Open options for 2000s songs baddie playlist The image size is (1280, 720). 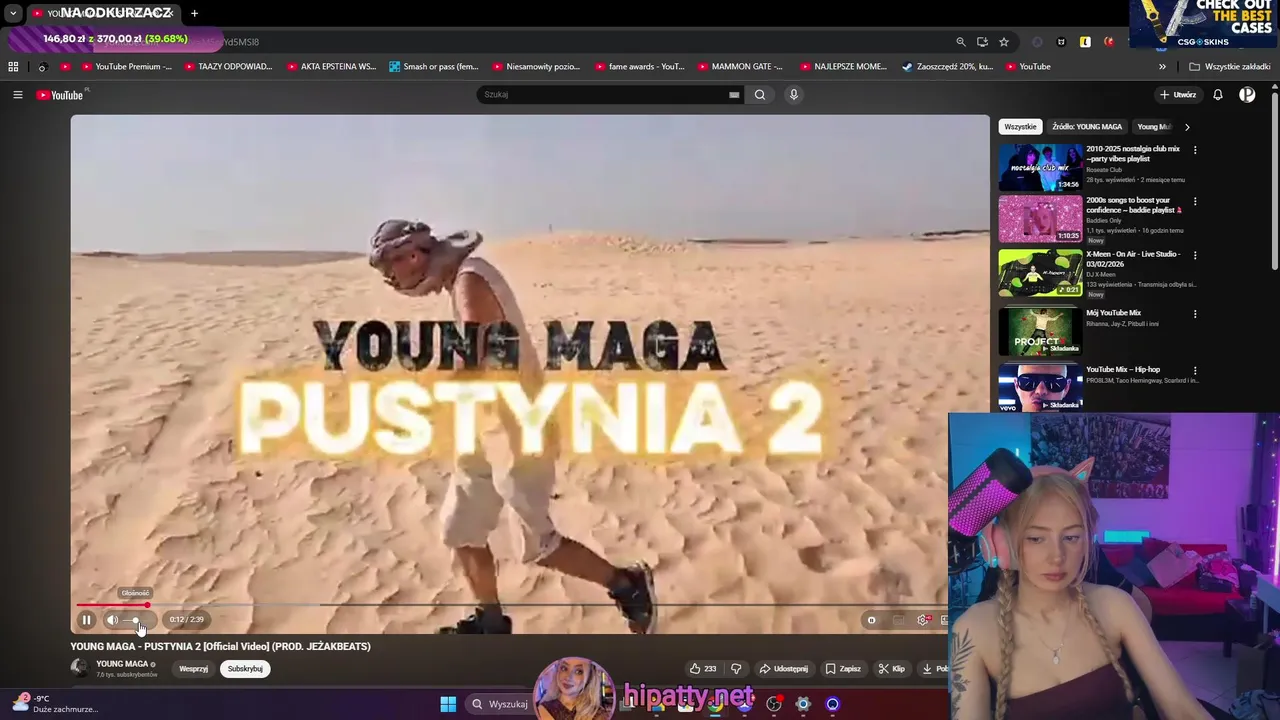(x=1195, y=202)
